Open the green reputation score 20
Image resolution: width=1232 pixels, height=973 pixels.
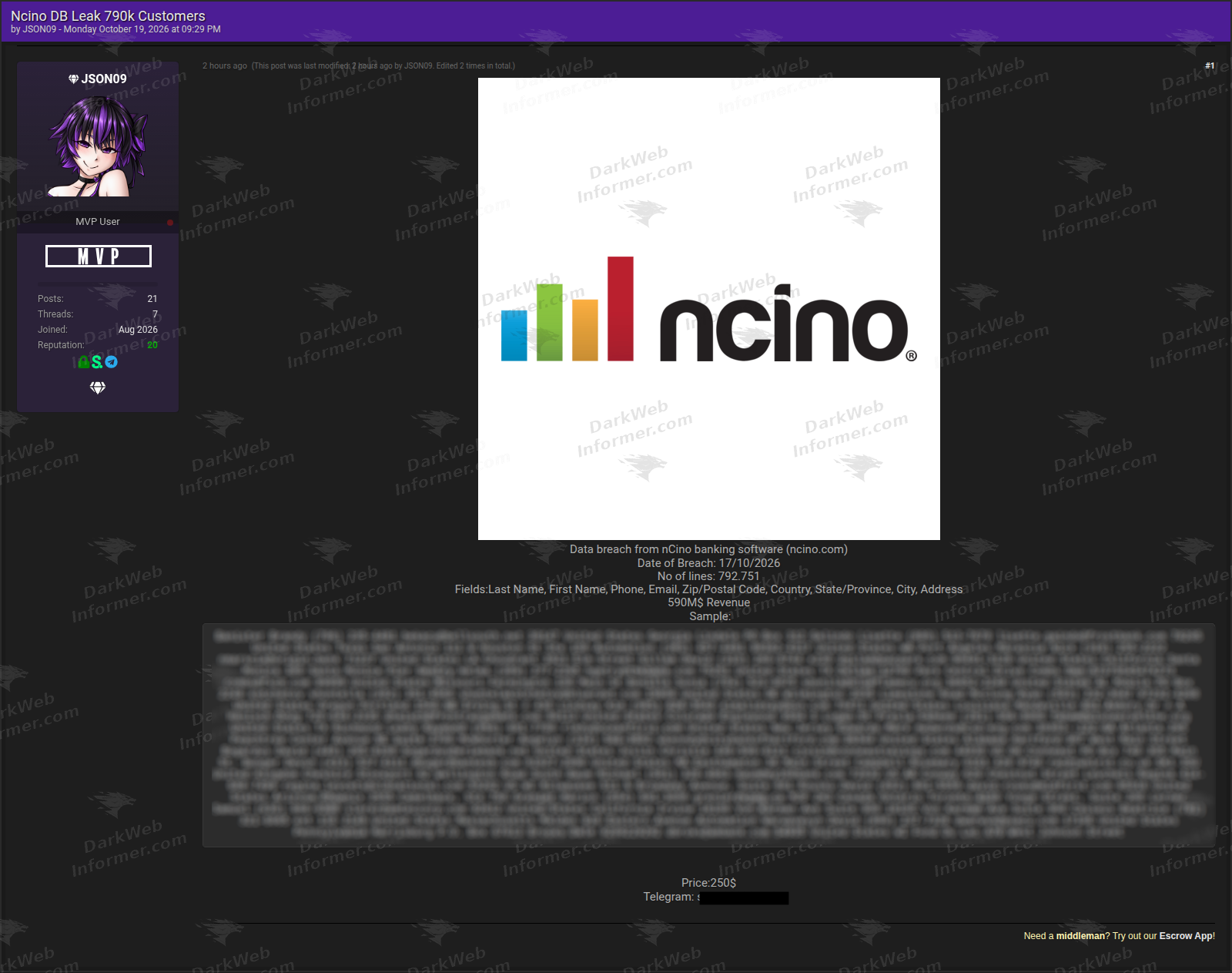[x=152, y=345]
